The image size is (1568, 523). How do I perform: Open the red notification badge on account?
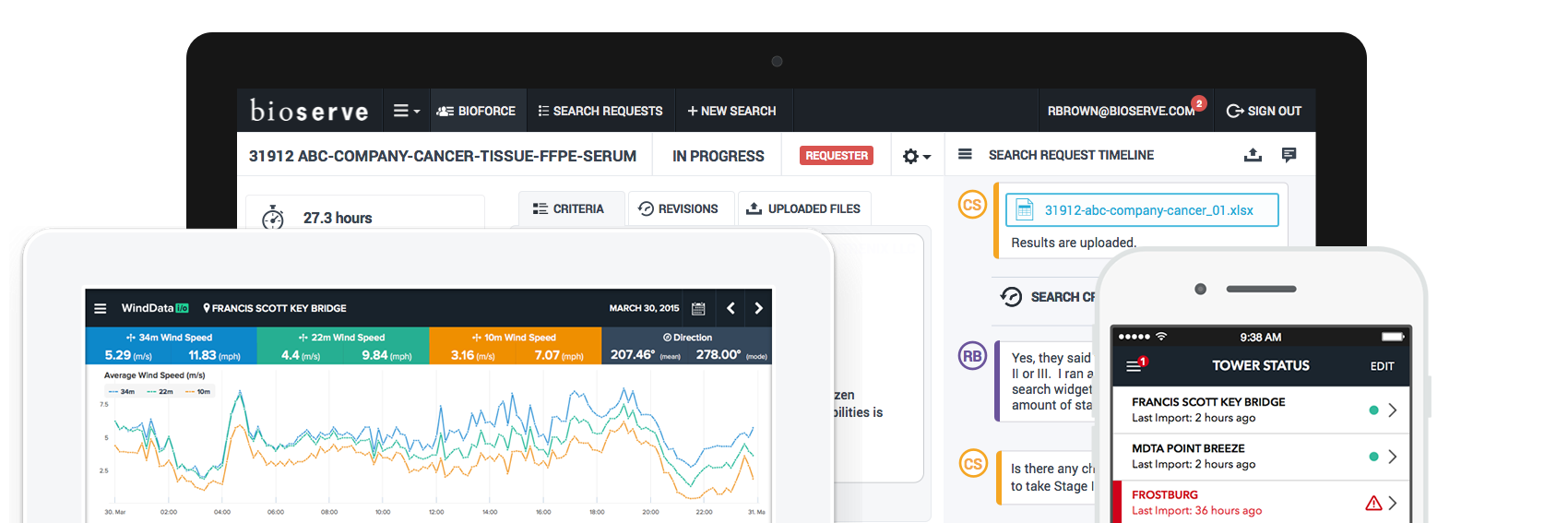pos(1199,103)
